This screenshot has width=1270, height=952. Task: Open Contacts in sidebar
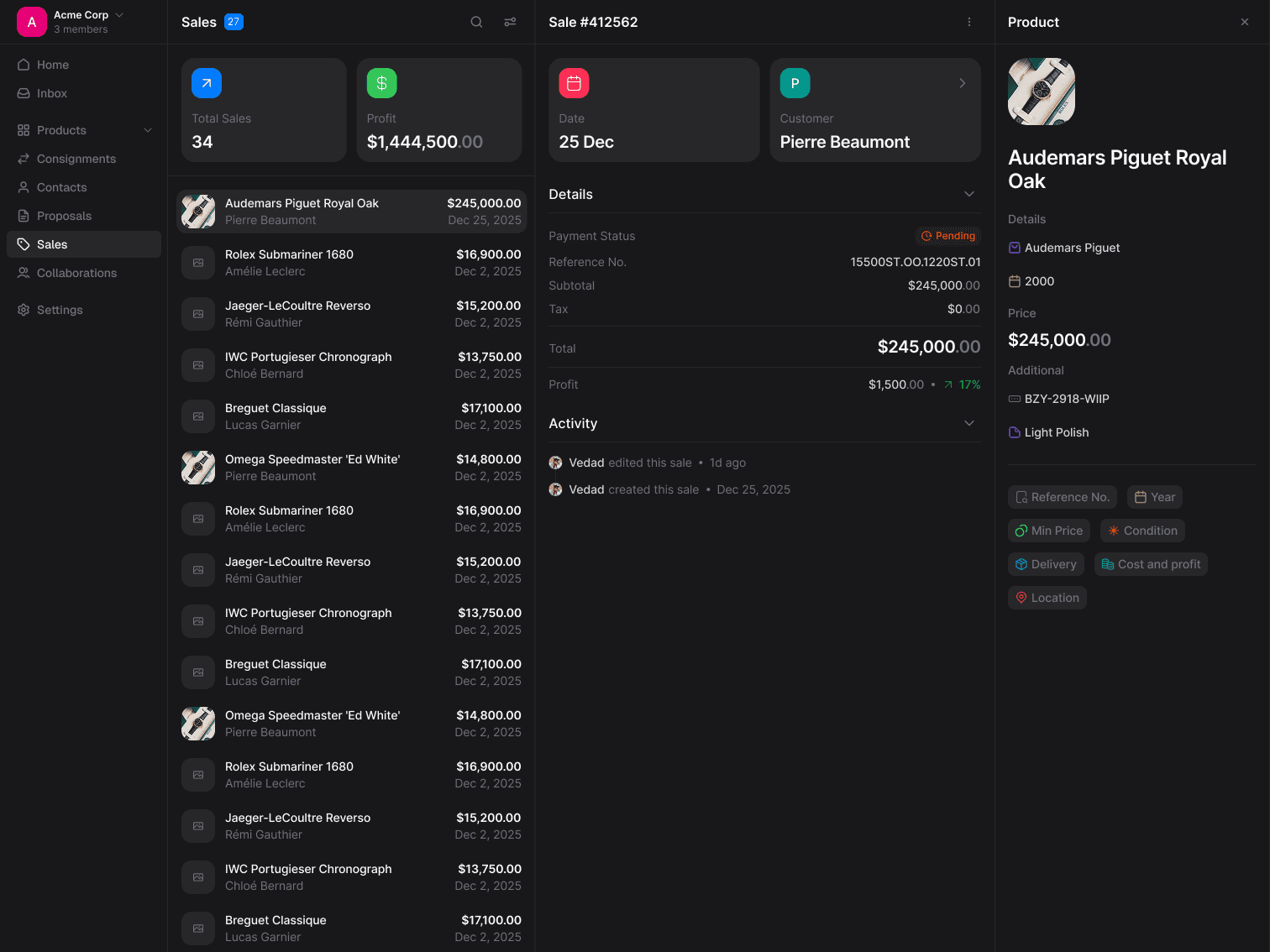tap(84, 187)
